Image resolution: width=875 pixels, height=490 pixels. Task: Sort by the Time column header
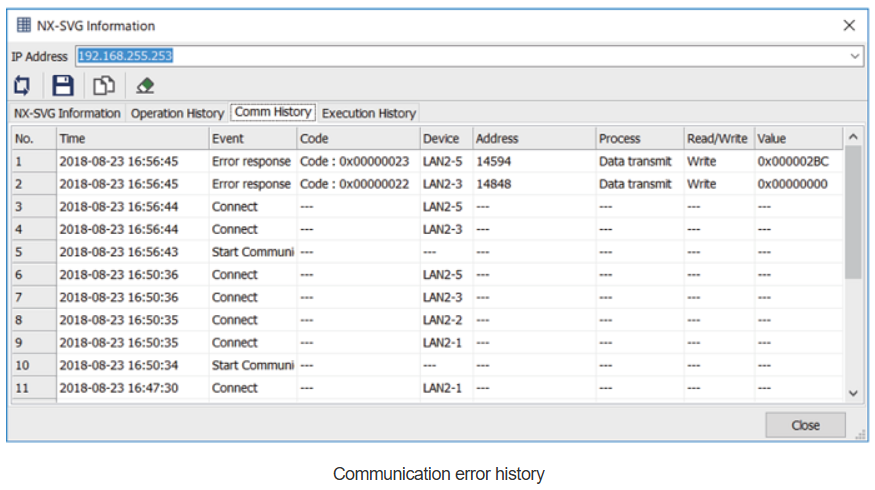tap(131, 138)
